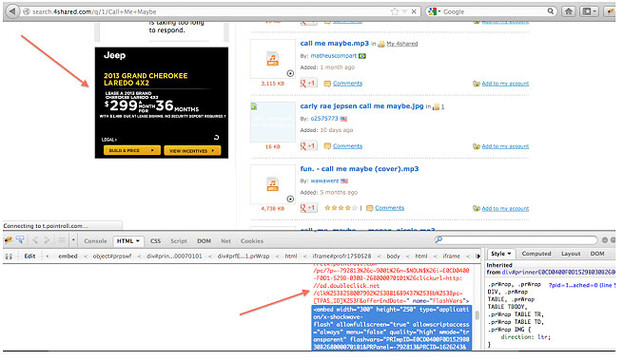This screenshot has height=361, width=624.
Task: Select the iframe#profr1750528 breadcrumb node
Action: coord(342,256)
